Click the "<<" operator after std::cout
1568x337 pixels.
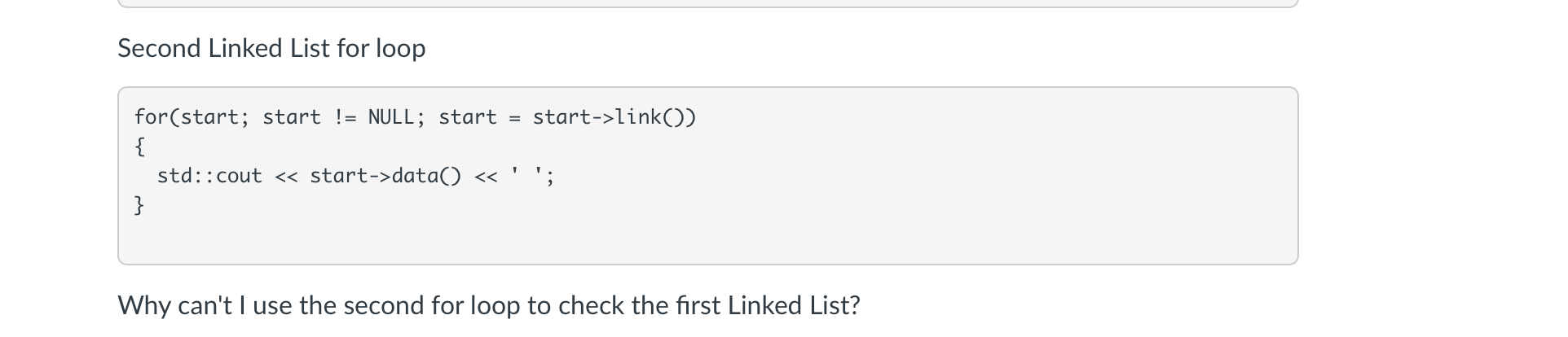click(286, 177)
